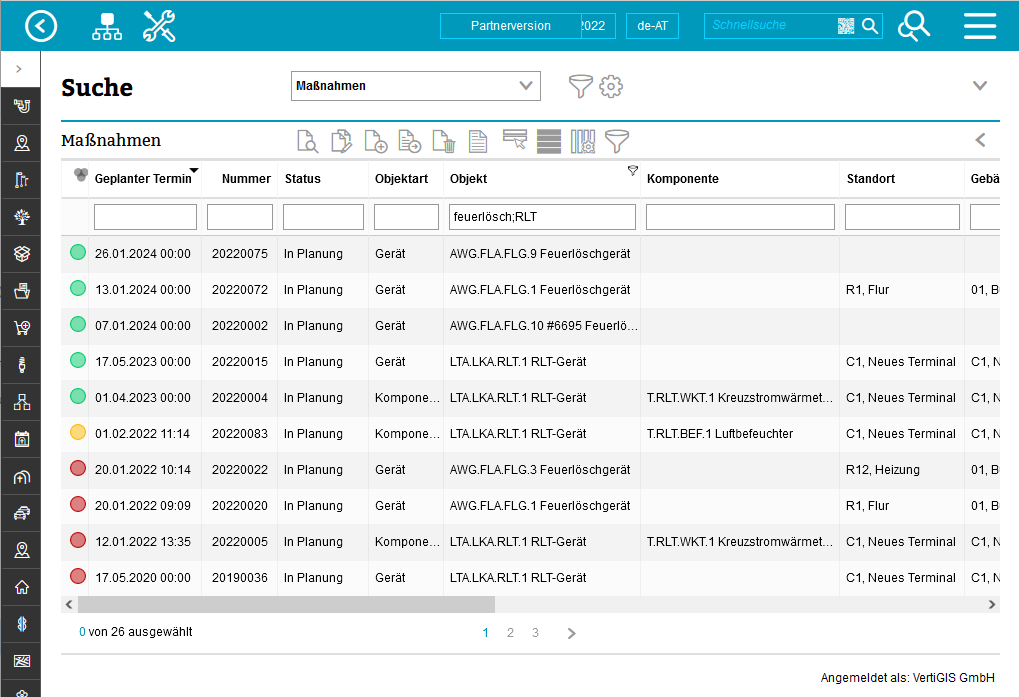
Task: Open the hamburger main menu
Action: 980,26
